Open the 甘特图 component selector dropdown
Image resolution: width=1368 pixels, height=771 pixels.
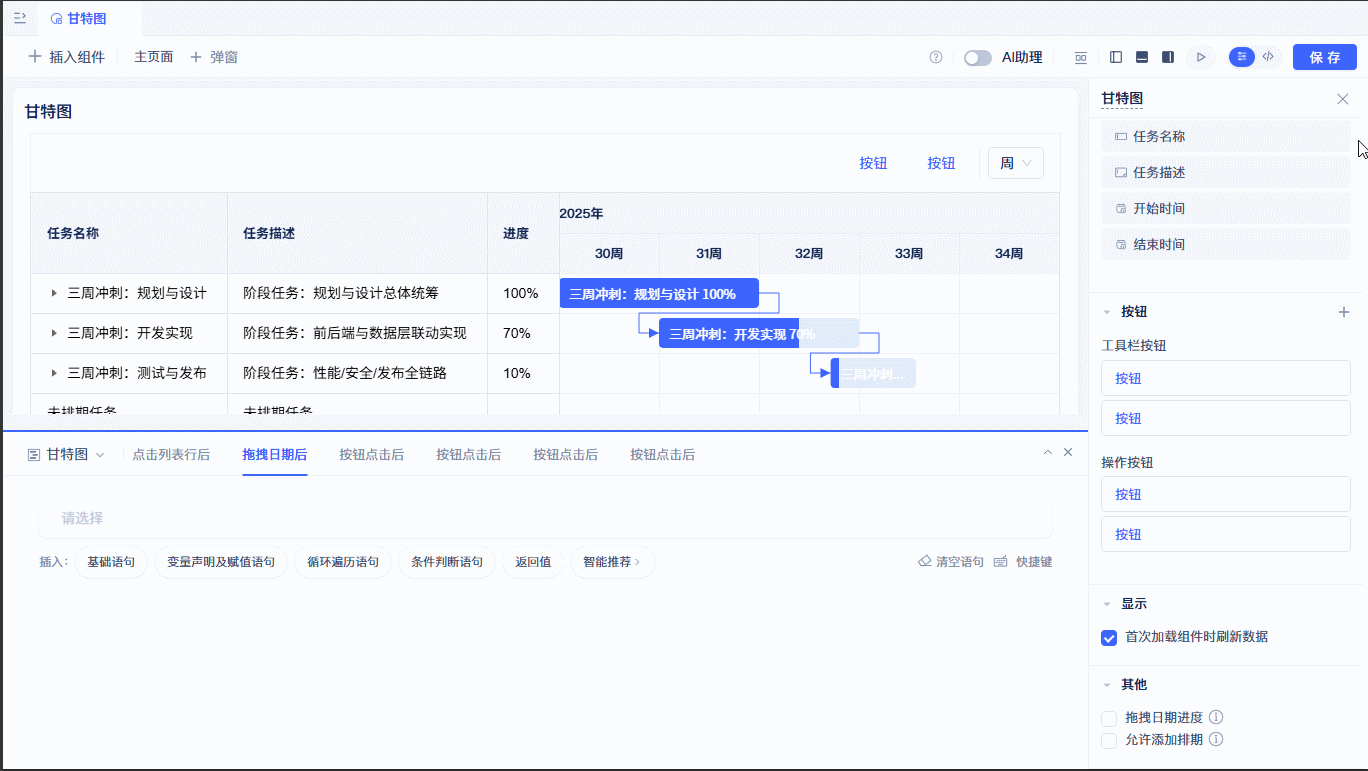[66, 454]
